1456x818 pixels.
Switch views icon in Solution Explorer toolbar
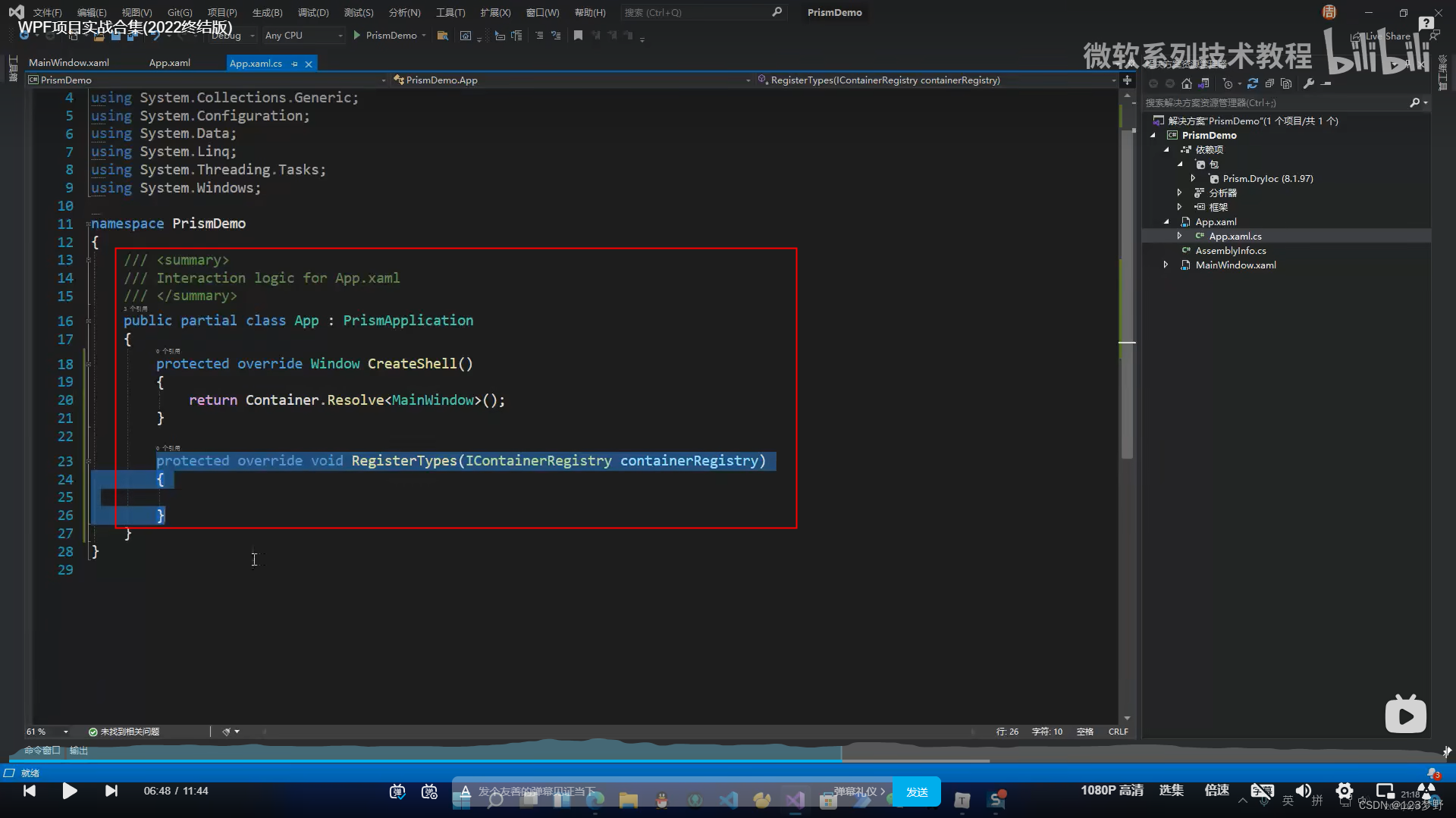(1203, 83)
